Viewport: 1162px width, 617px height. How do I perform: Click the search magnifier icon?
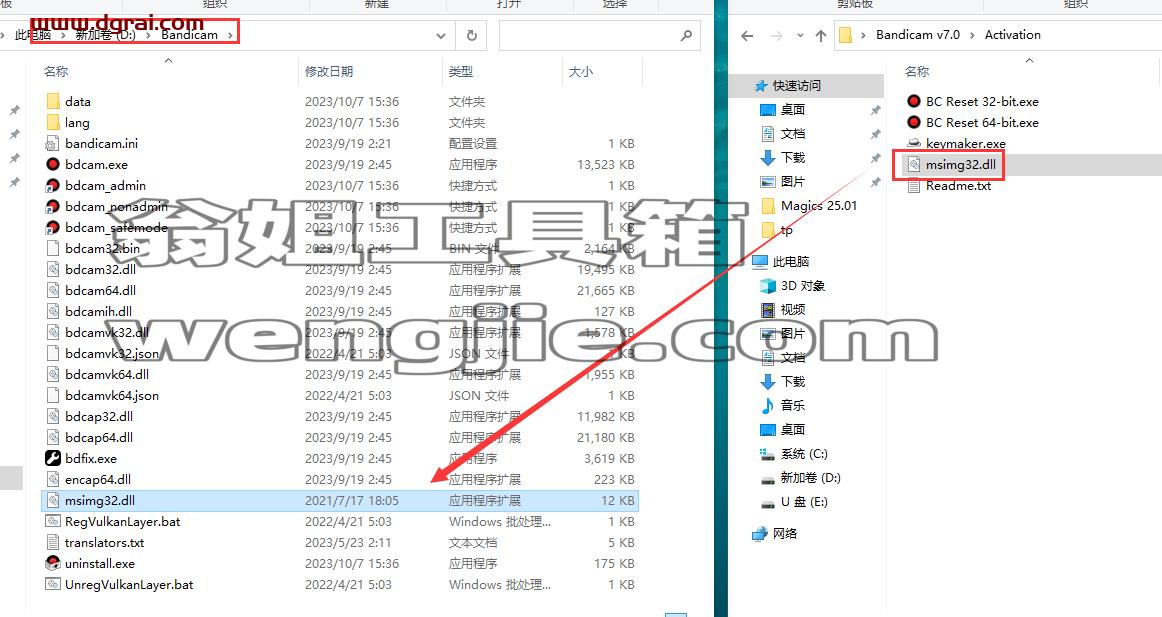click(x=686, y=35)
